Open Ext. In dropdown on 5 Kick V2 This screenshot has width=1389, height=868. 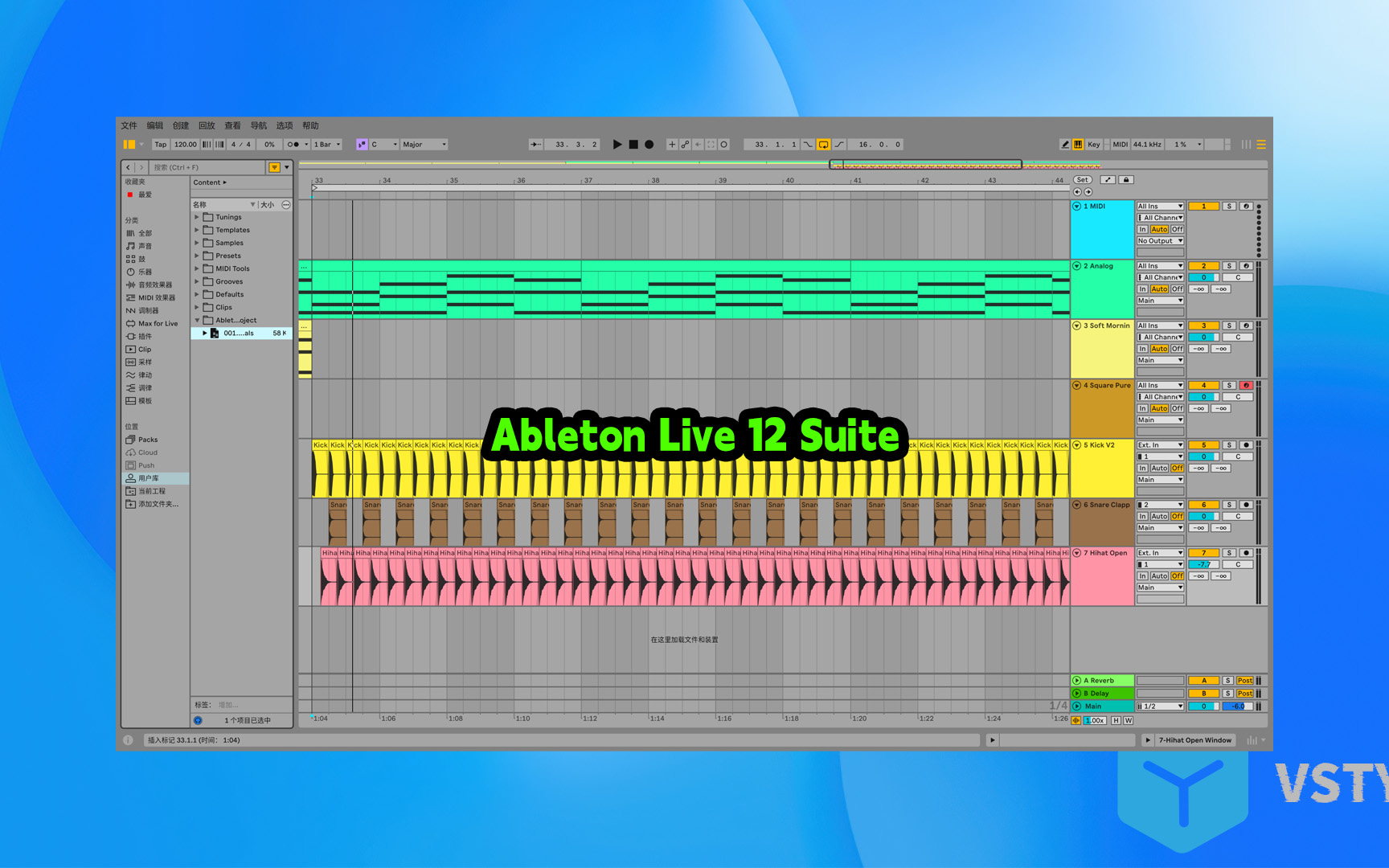1160,445
